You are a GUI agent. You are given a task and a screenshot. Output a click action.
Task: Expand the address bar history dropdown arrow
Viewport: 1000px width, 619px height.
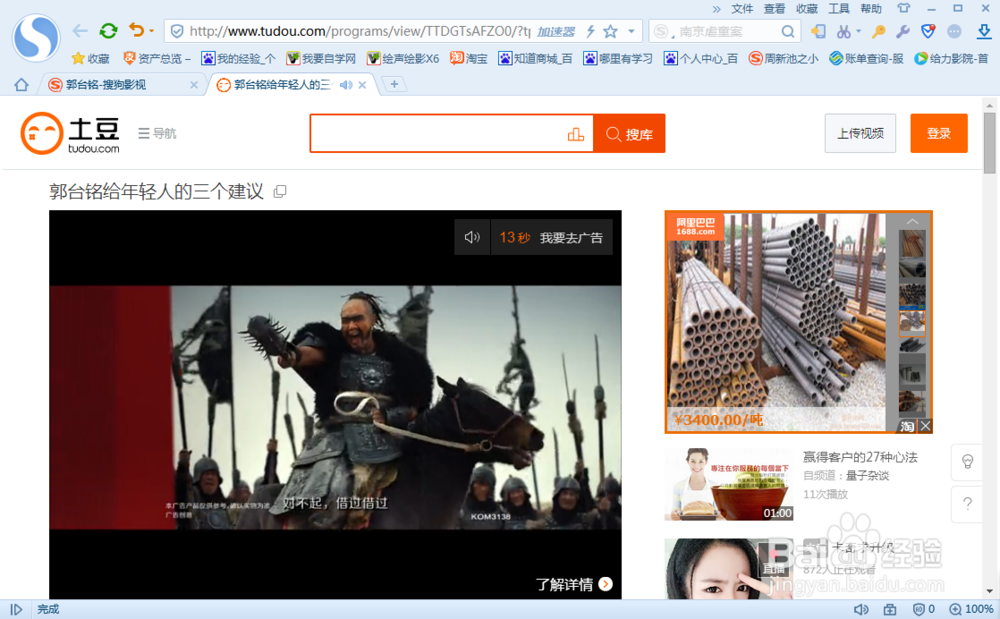pyautogui.click(x=631, y=31)
